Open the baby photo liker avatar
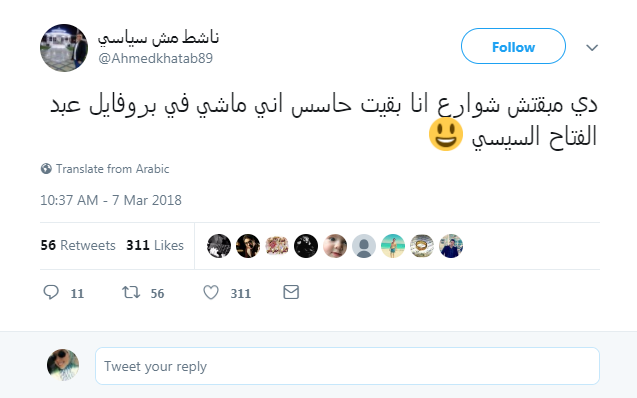637x398 pixels. point(335,246)
